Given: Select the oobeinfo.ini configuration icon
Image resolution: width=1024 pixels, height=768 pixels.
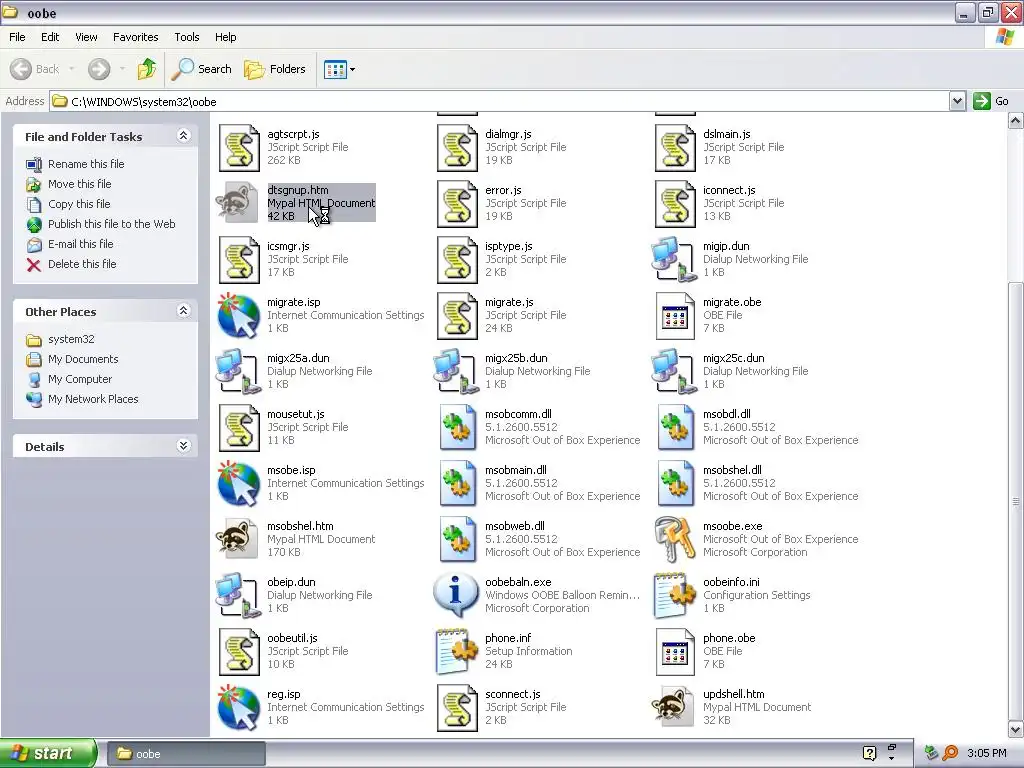Looking at the screenshot, I should coord(675,596).
